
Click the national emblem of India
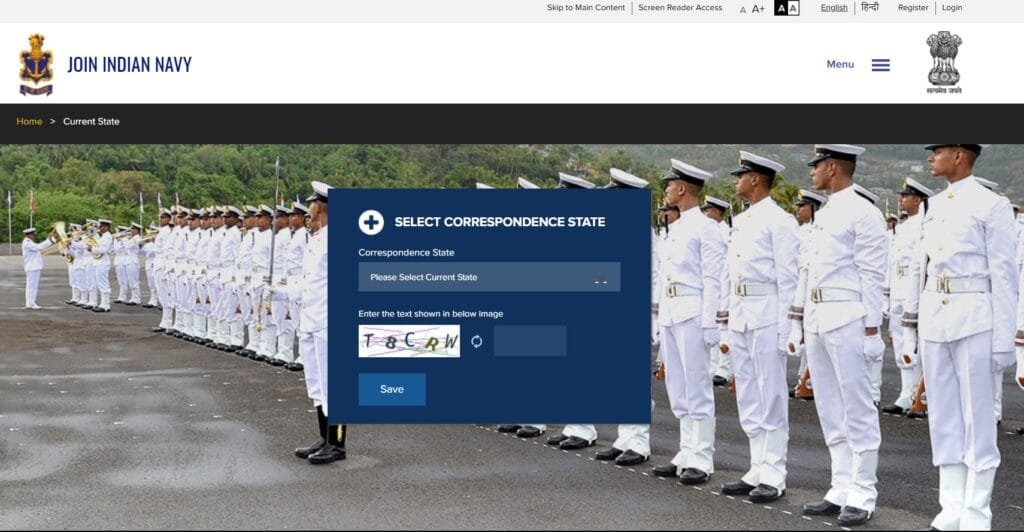tap(943, 62)
